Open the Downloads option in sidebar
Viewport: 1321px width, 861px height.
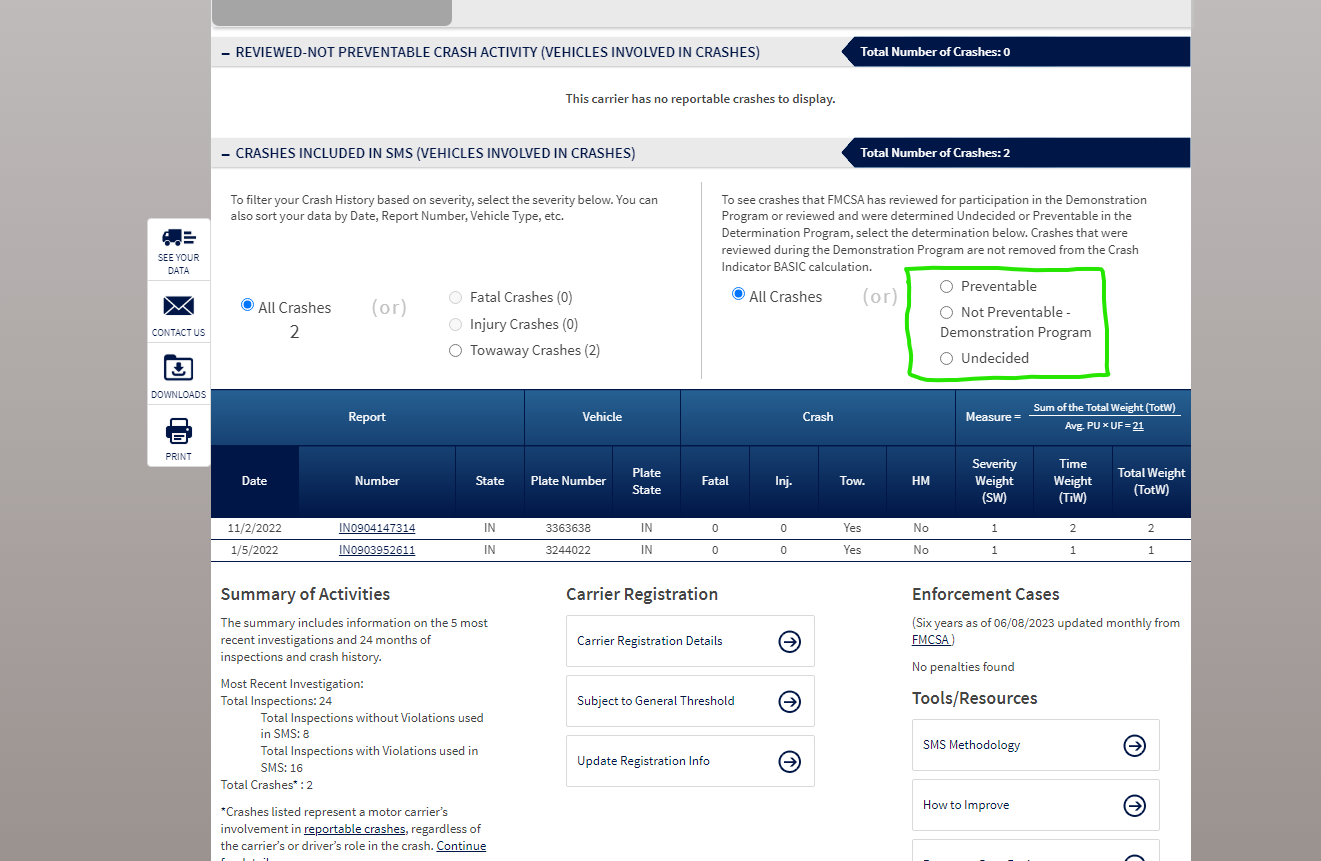(x=178, y=373)
